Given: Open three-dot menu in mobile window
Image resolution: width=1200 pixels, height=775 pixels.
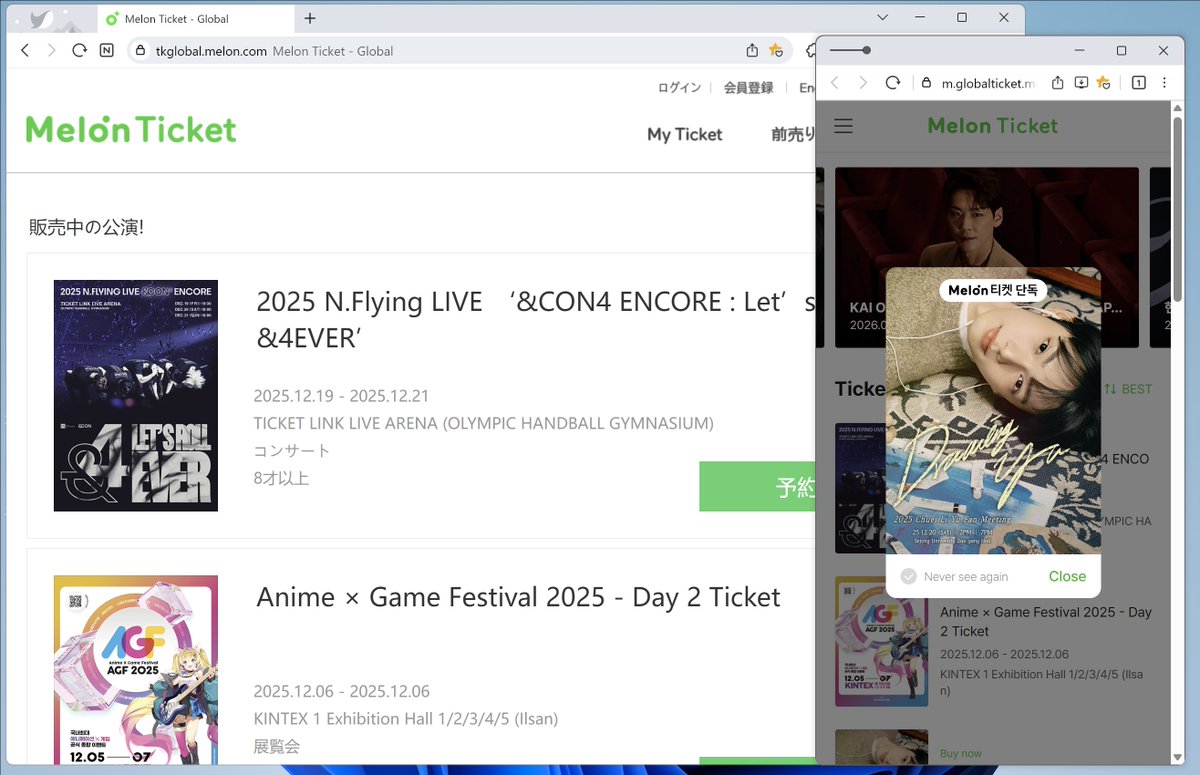Looking at the screenshot, I should [x=1164, y=82].
